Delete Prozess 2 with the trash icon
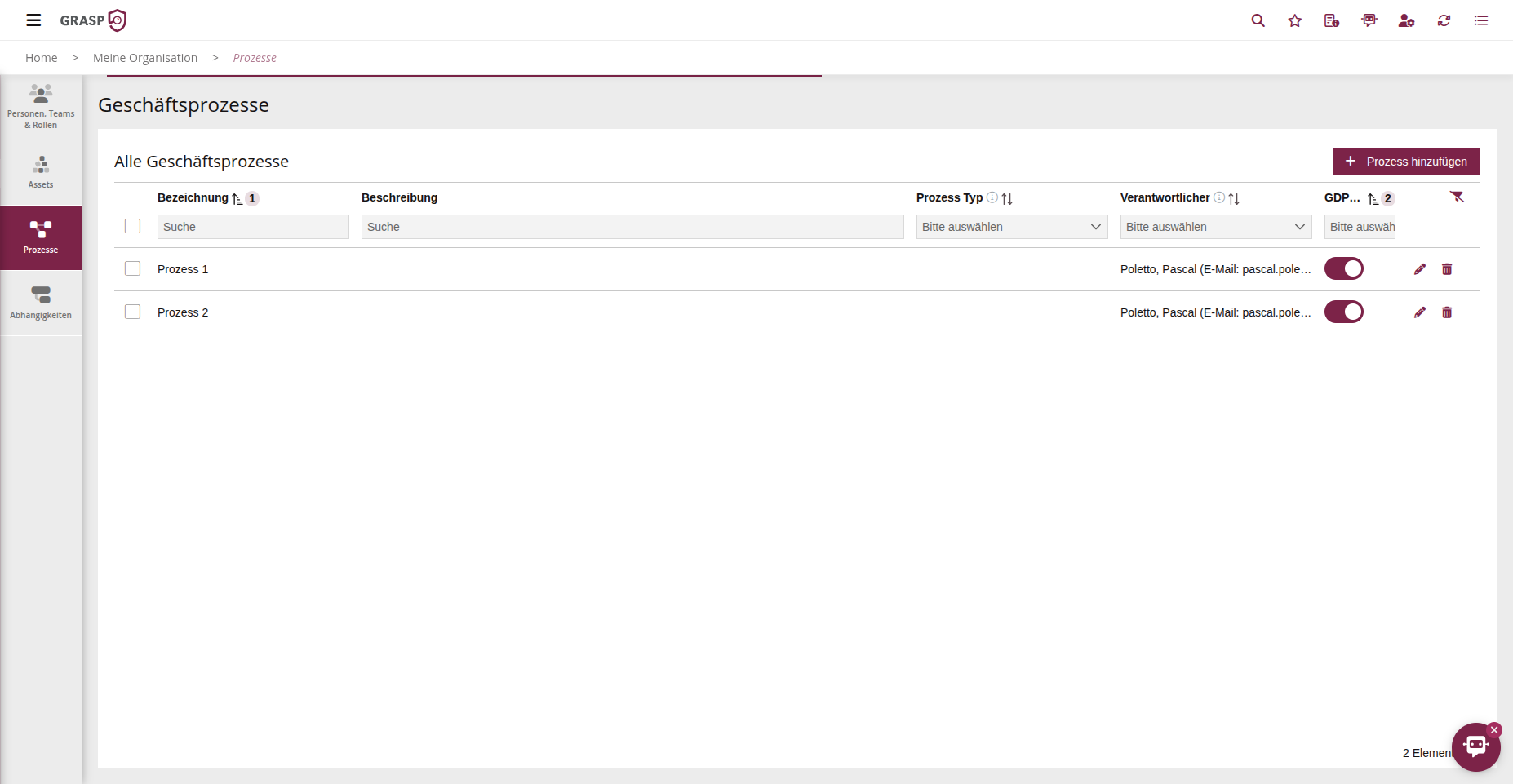The image size is (1513, 784). [x=1447, y=312]
